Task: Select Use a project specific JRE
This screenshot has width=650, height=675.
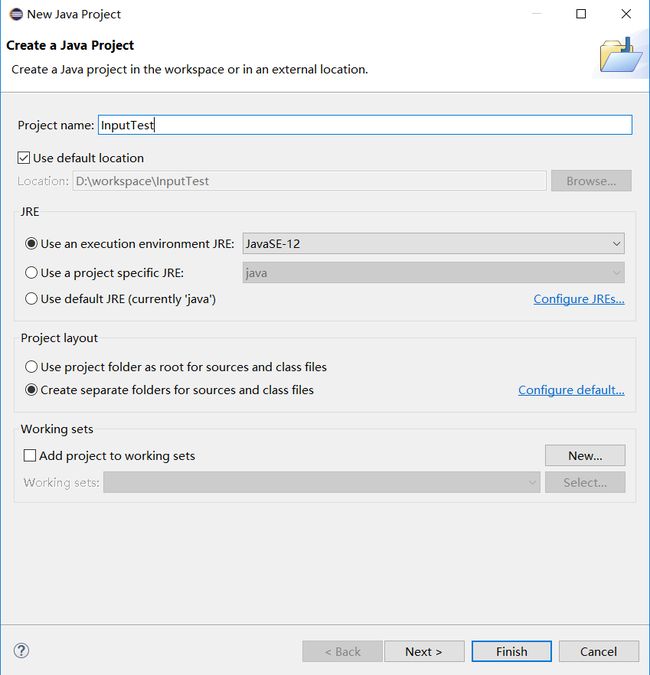Action: pos(32,273)
